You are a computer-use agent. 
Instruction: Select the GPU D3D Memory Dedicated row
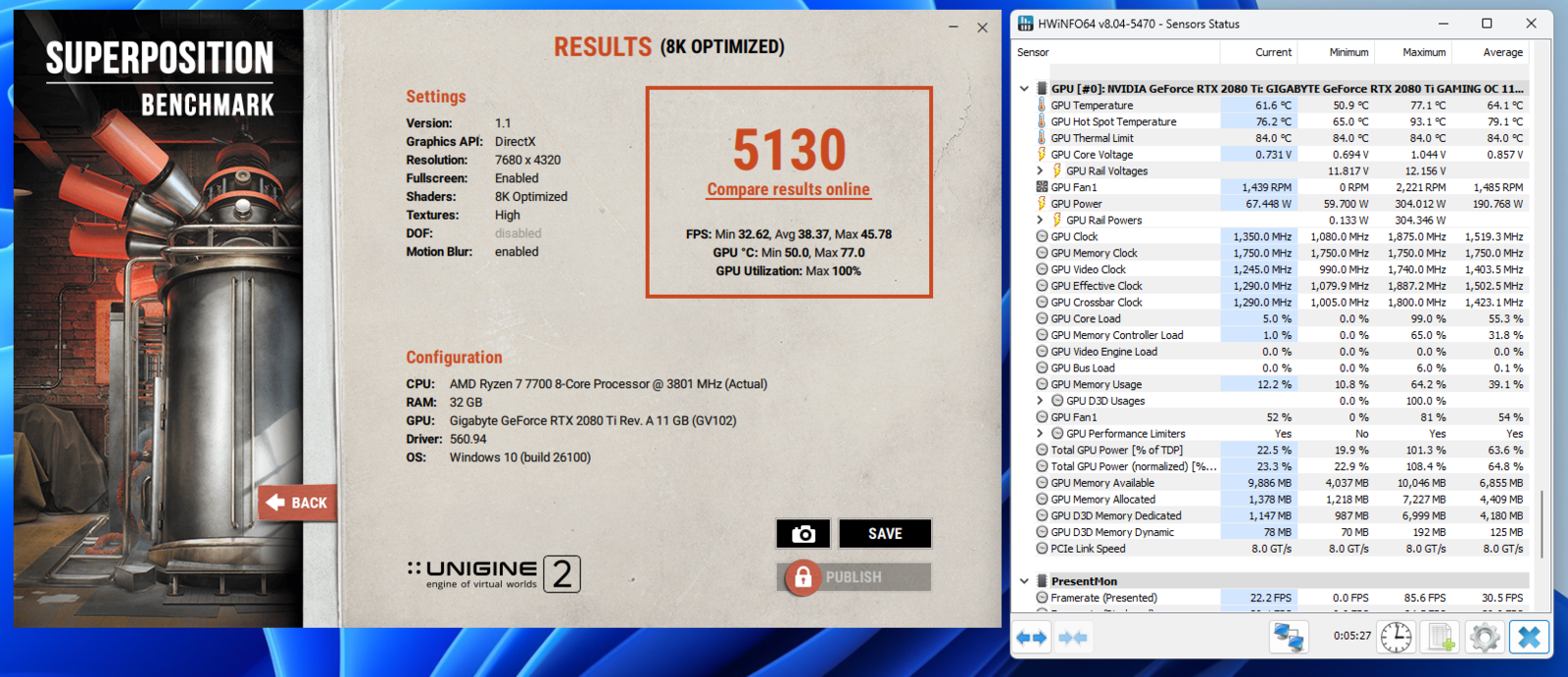pyautogui.click(x=1279, y=515)
